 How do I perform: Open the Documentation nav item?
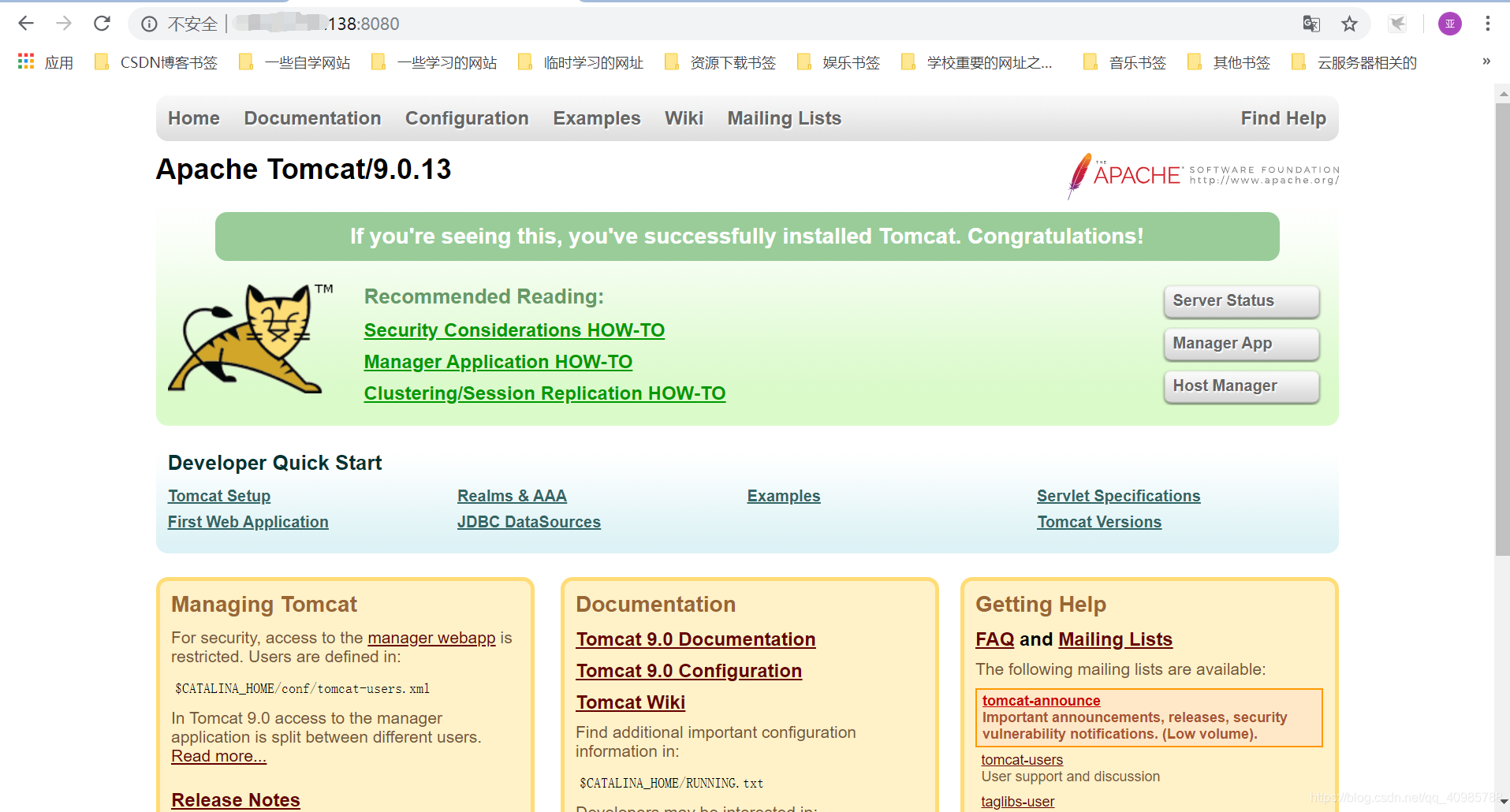point(312,118)
